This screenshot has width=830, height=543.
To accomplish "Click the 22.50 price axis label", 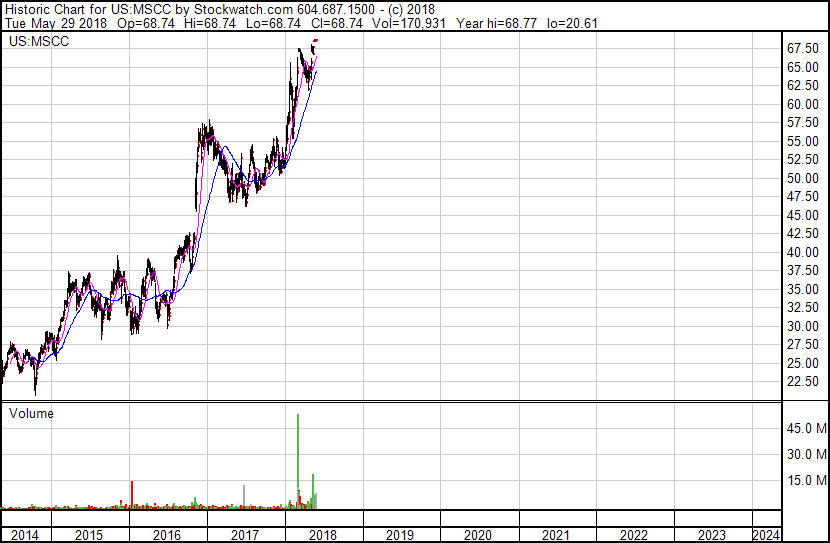I will coord(803,382).
